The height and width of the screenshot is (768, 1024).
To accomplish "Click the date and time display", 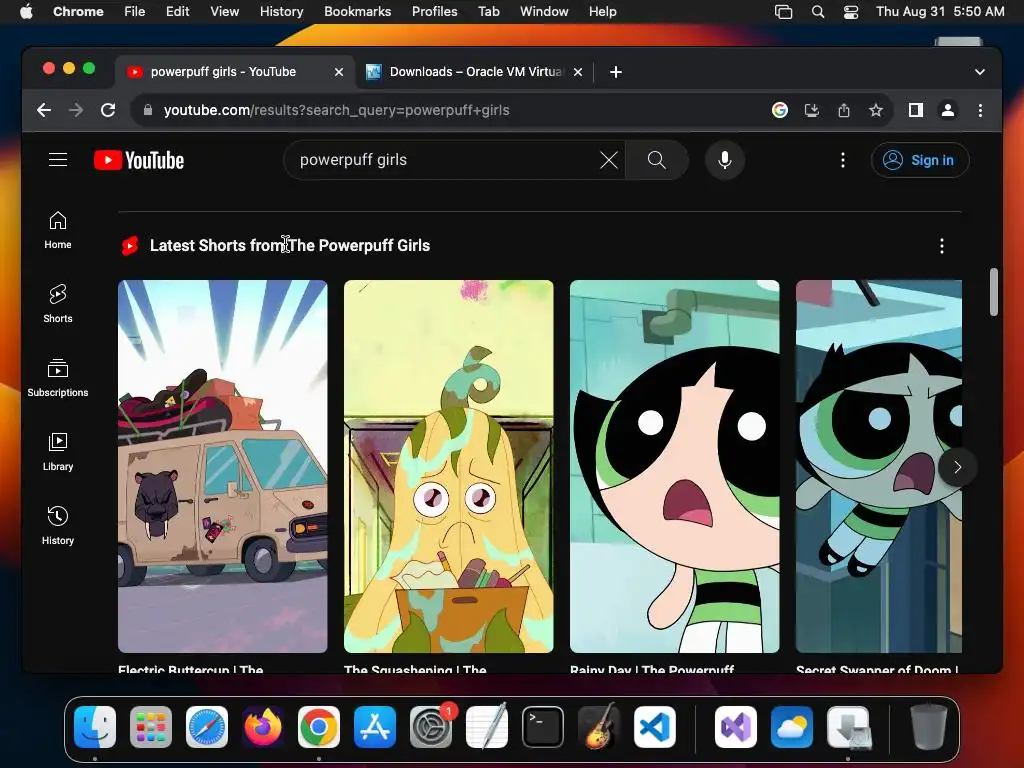I will [x=940, y=11].
